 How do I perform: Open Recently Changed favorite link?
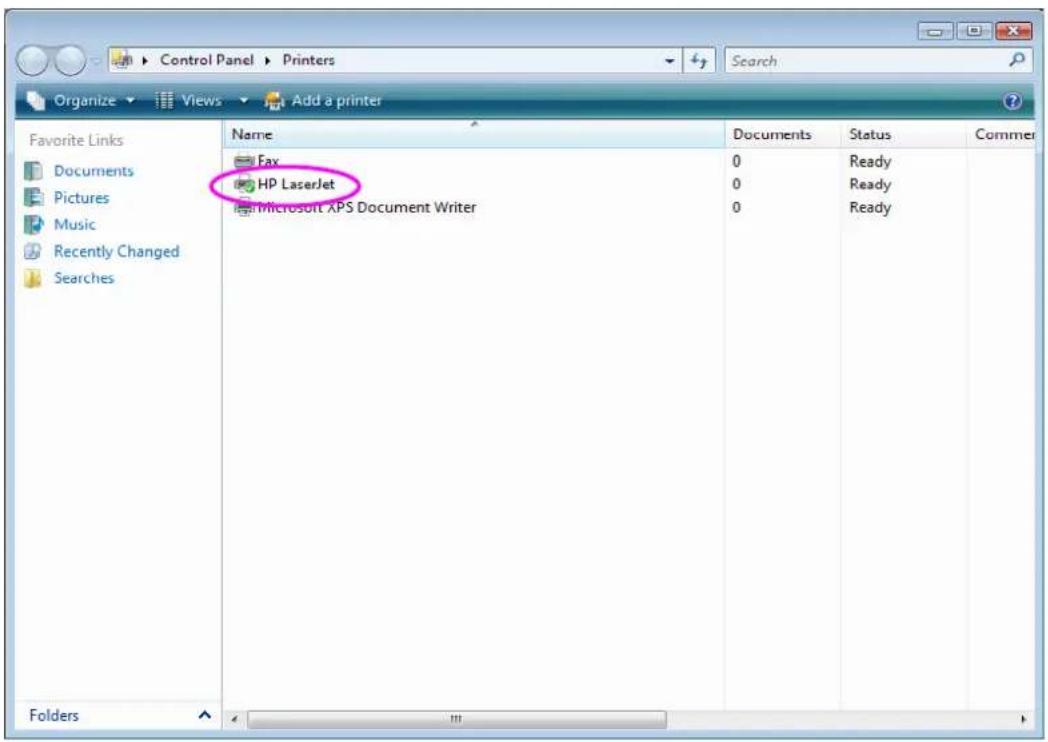[x=116, y=251]
